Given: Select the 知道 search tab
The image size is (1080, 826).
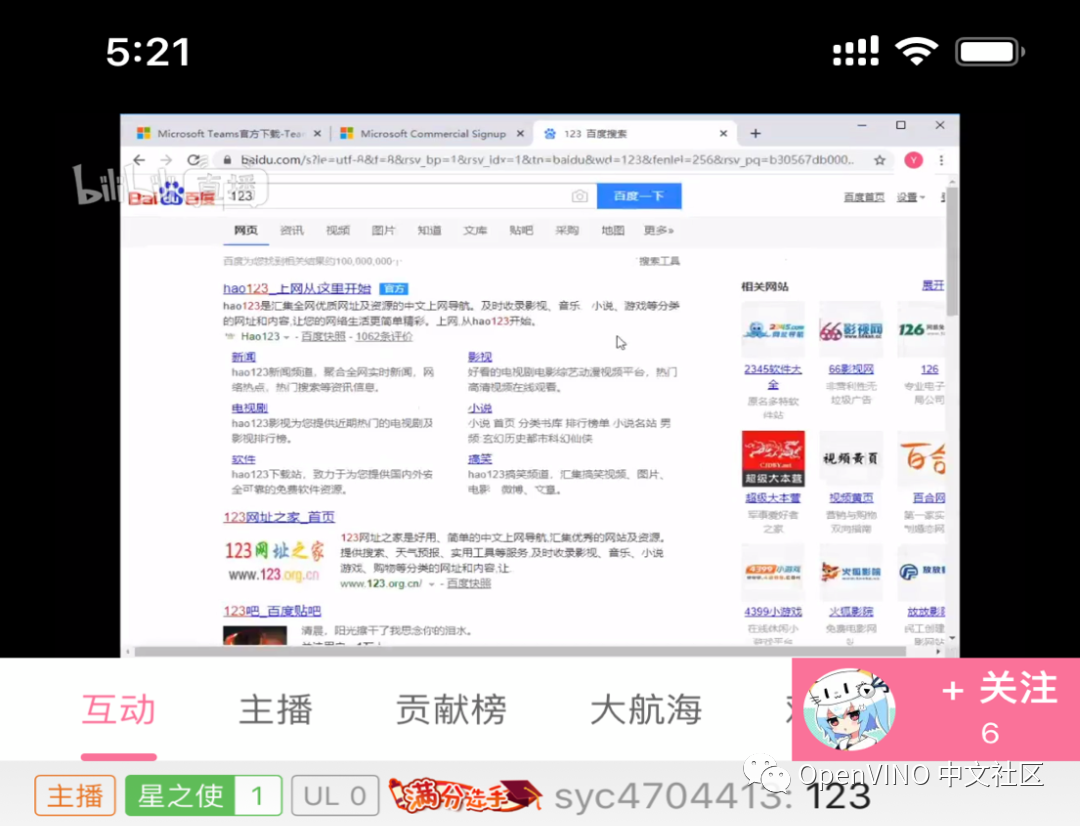Looking at the screenshot, I should (429, 230).
